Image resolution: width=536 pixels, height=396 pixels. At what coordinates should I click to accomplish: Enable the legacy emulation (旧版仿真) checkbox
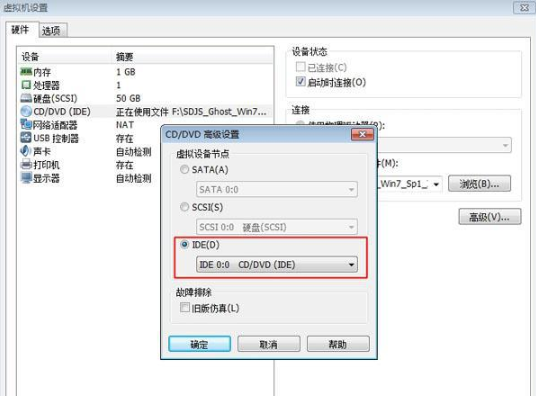tap(185, 307)
